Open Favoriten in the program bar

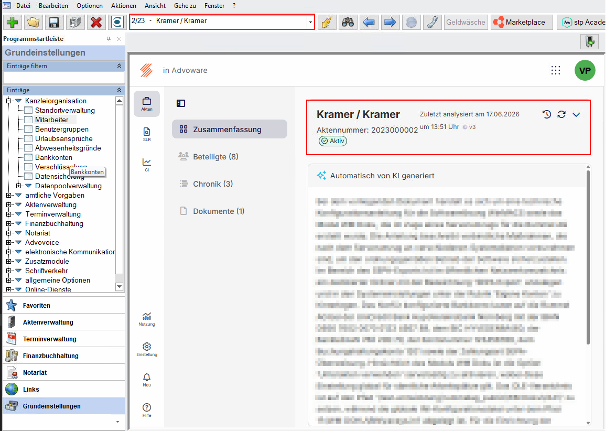coord(64,306)
